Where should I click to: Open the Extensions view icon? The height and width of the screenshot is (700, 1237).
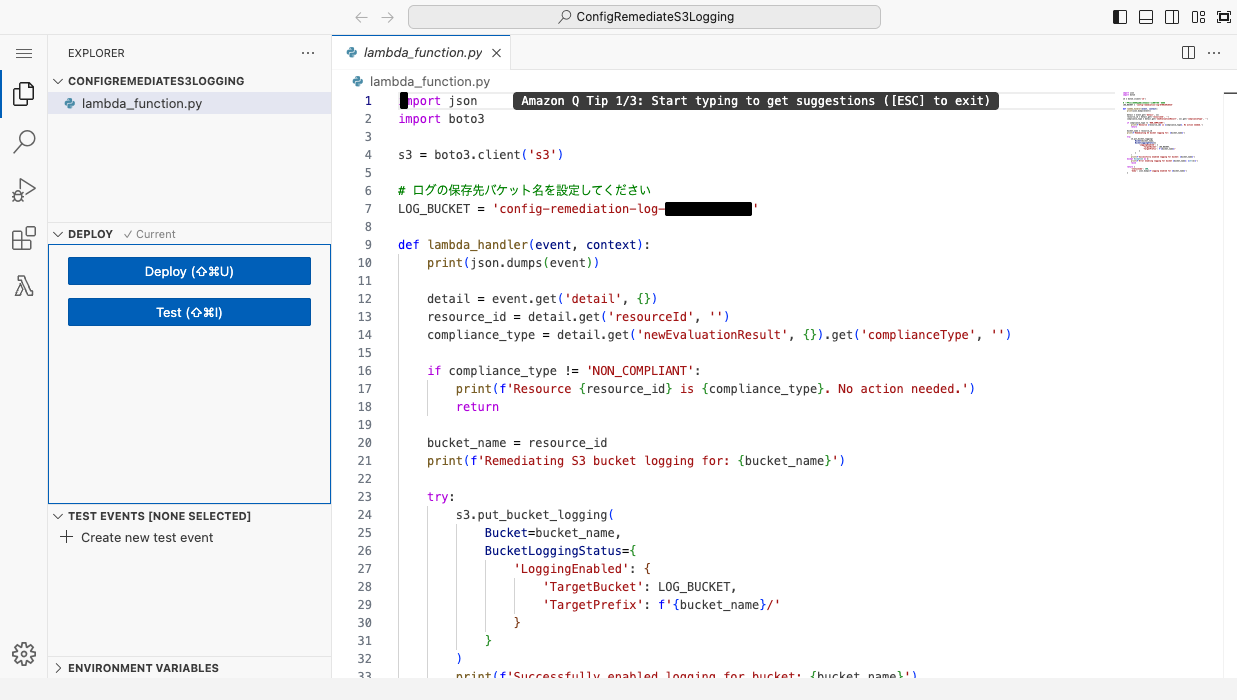(x=24, y=239)
